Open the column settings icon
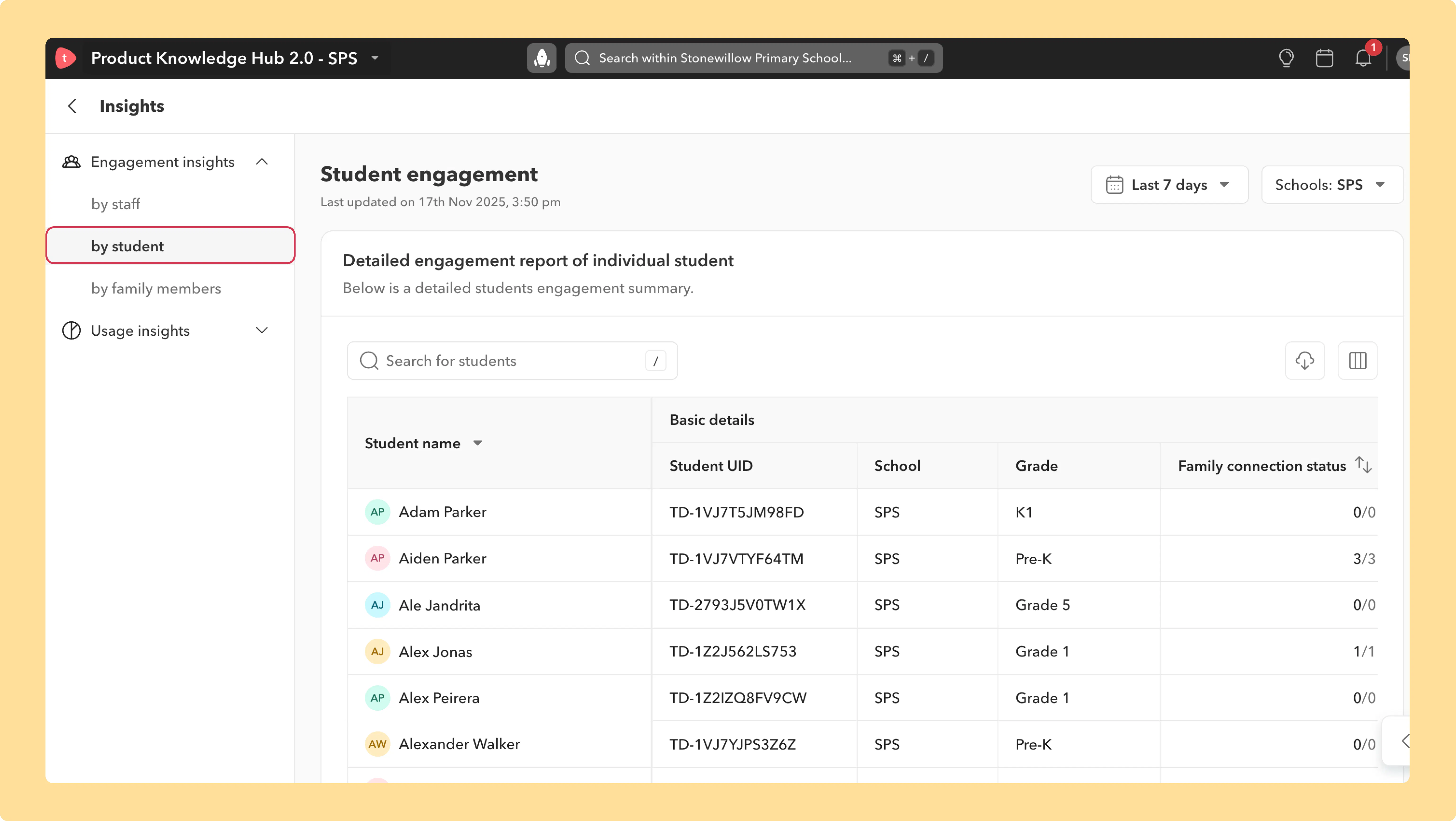 [1358, 361]
